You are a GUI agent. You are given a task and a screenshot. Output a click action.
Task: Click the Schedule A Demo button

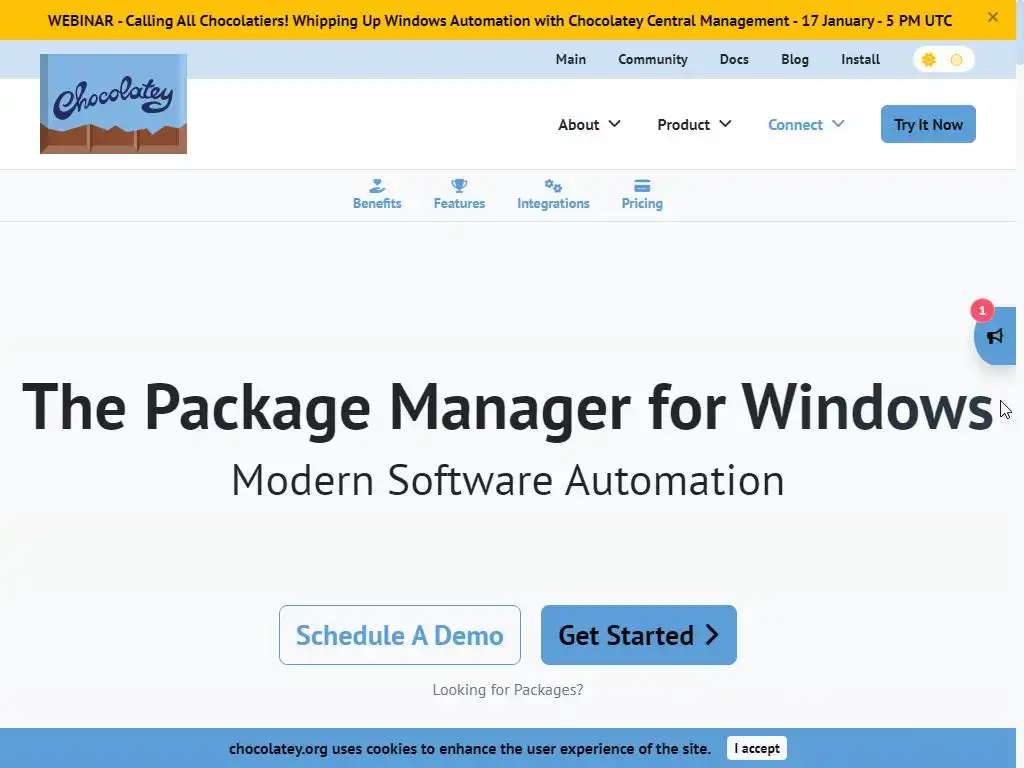point(399,635)
